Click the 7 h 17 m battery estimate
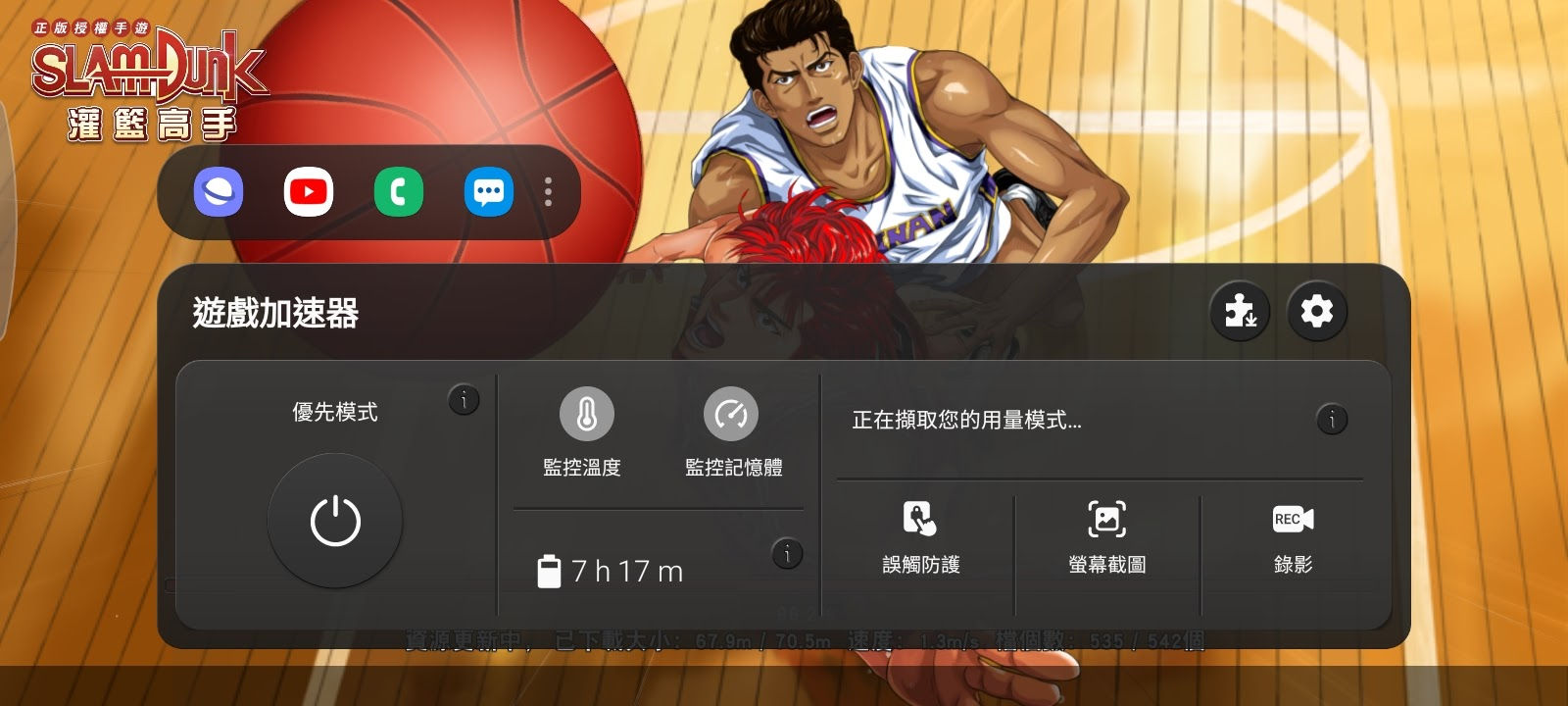Screen dimensions: 1568x706 pos(611,571)
